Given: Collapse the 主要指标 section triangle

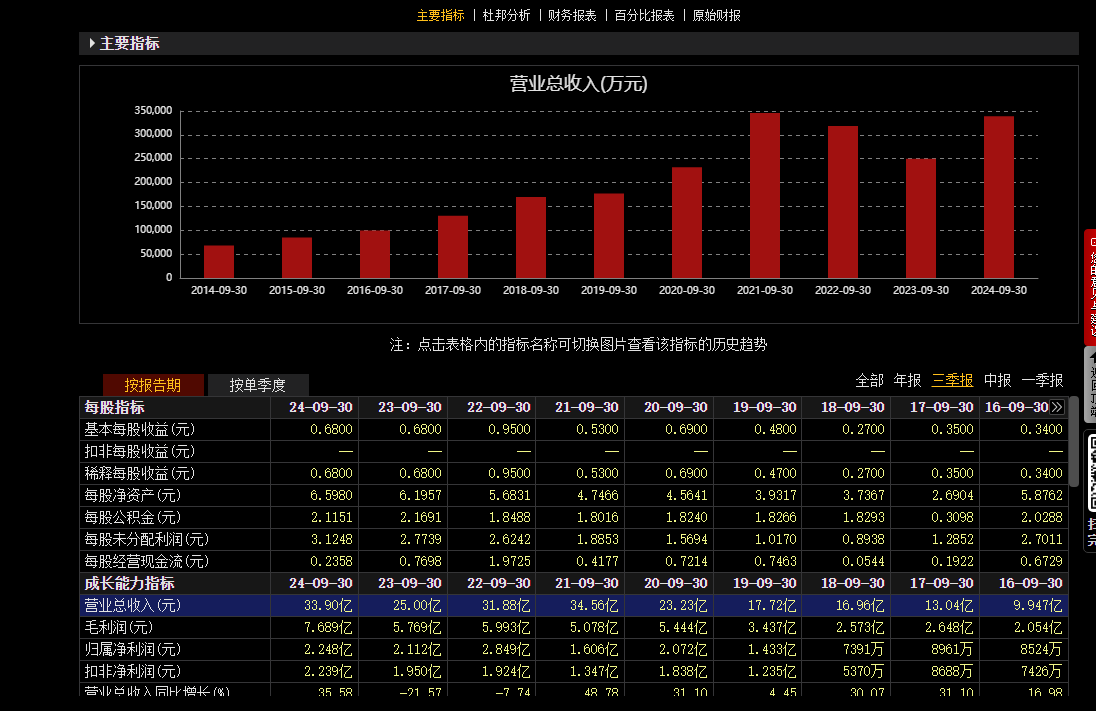Looking at the screenshot, I should click(x=92, y=44).
